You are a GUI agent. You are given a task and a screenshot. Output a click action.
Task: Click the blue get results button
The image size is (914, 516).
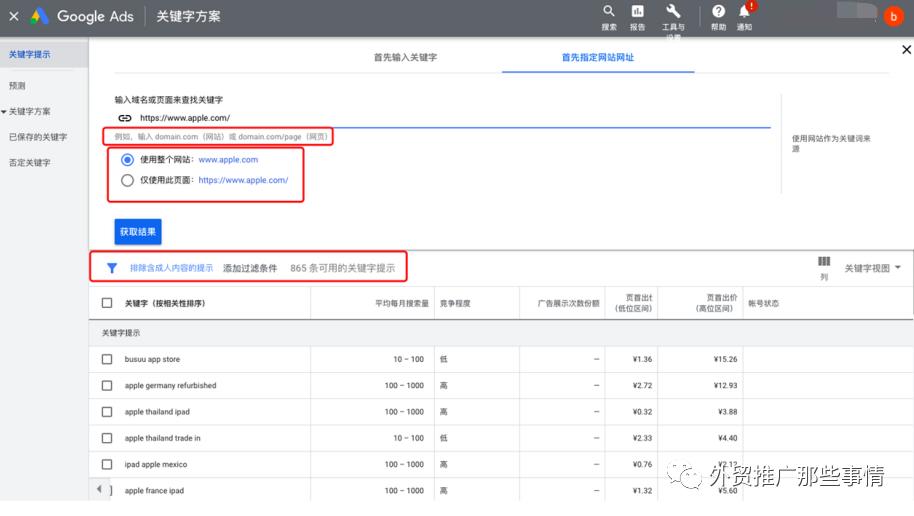pyautogui.click(x=138, y=231)
